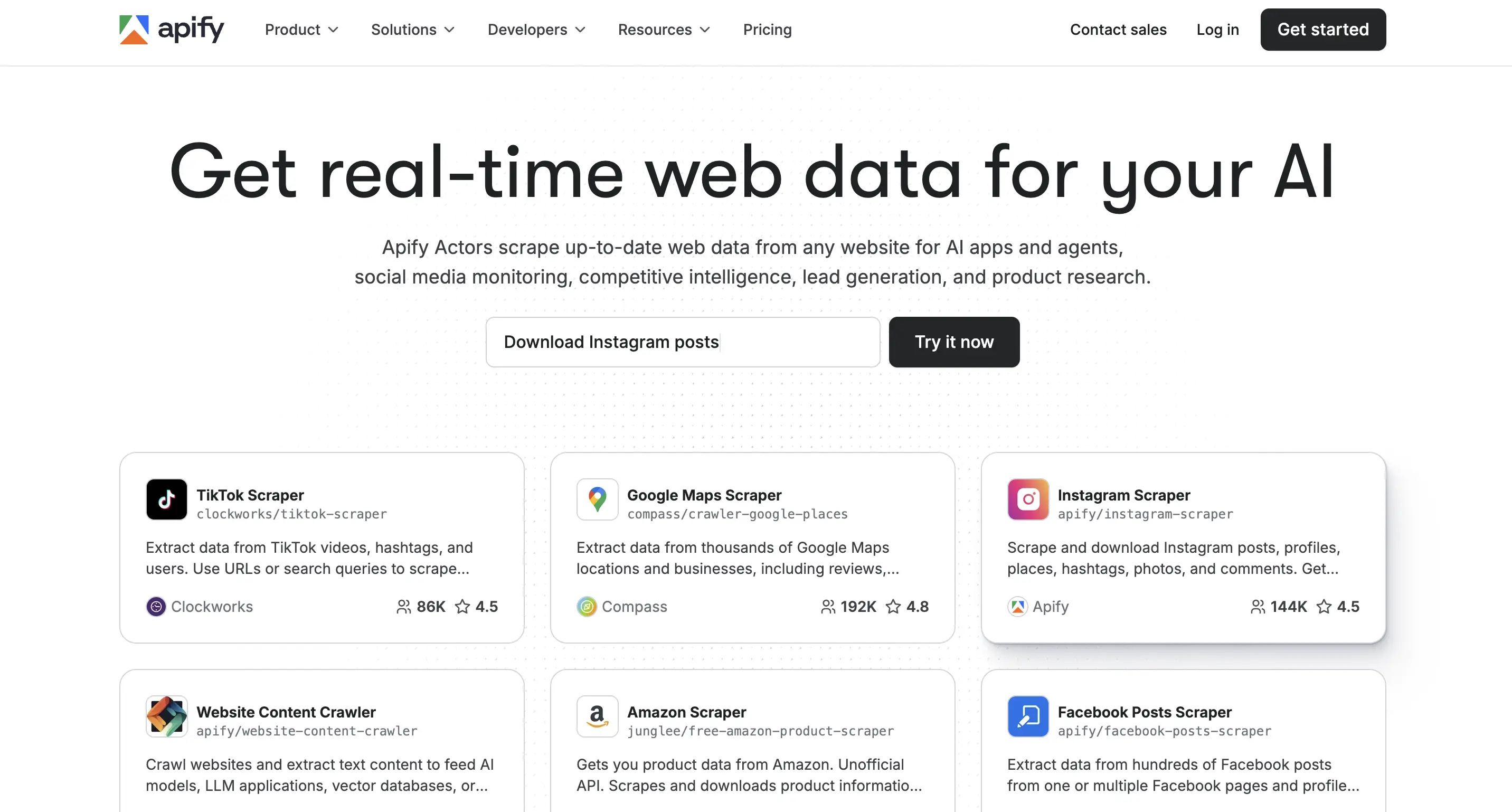Click the Google Maps Scraper icon

click(x=597, y=499)
